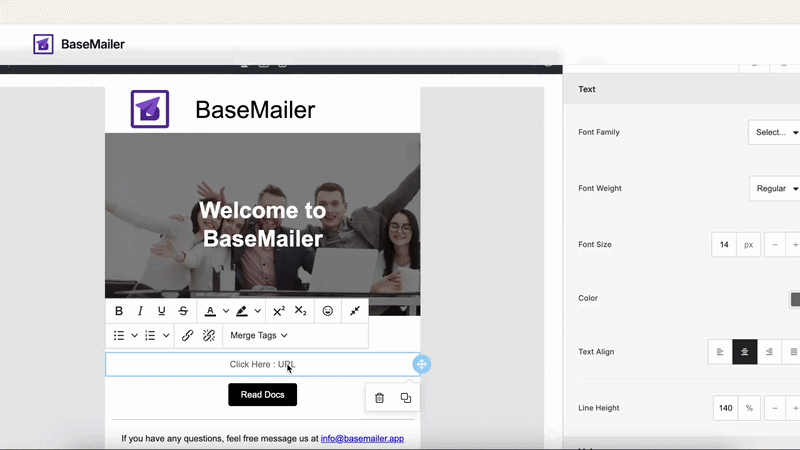Click the line height % unit label
This screenshot has width=800, height=450.
pos(749,408)
